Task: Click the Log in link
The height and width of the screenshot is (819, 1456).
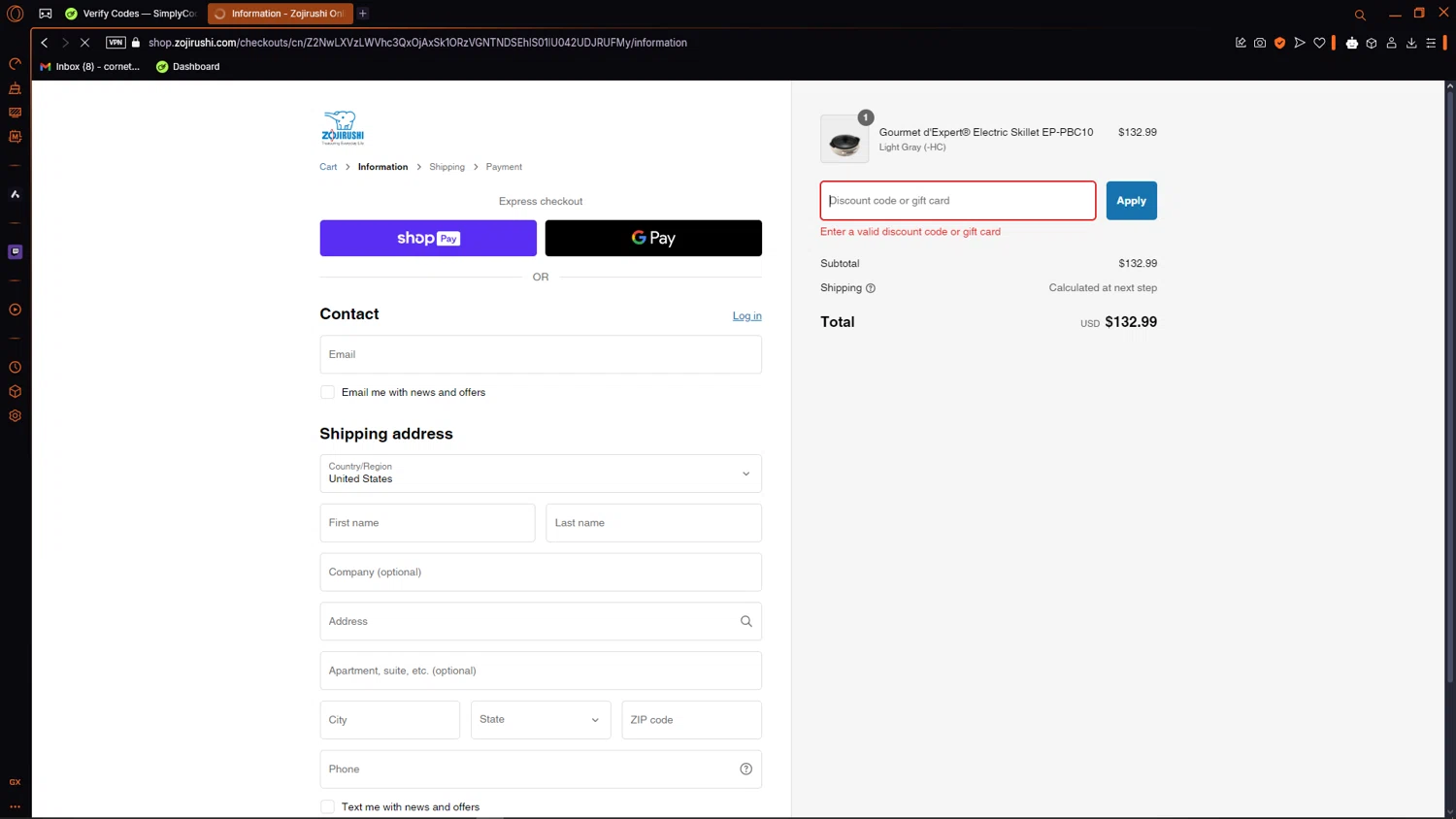Action: point(746,316)
